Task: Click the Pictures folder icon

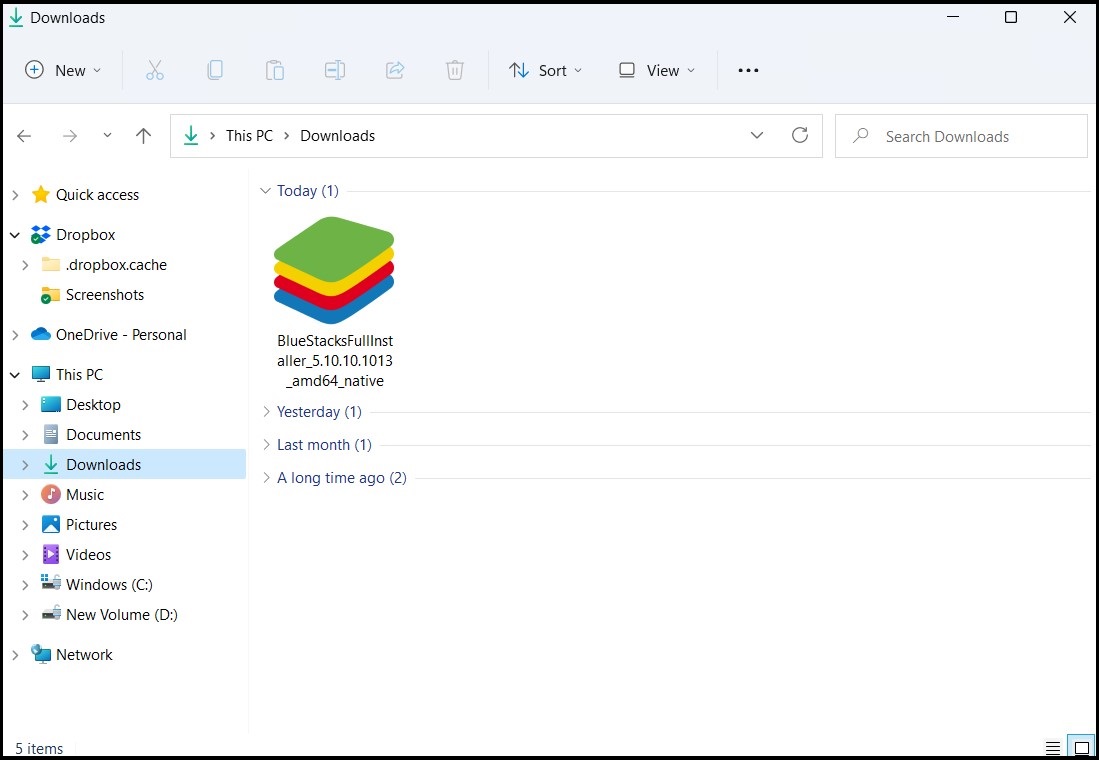Action: [x=50, y=524]
